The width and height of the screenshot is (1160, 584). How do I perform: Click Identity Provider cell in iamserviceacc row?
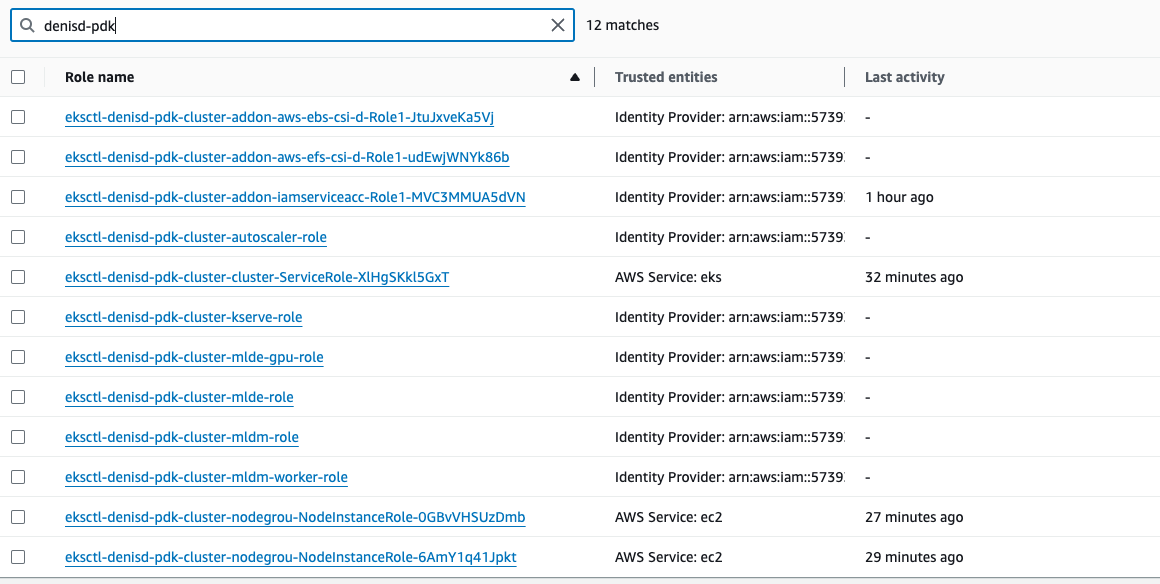(729, 197)
